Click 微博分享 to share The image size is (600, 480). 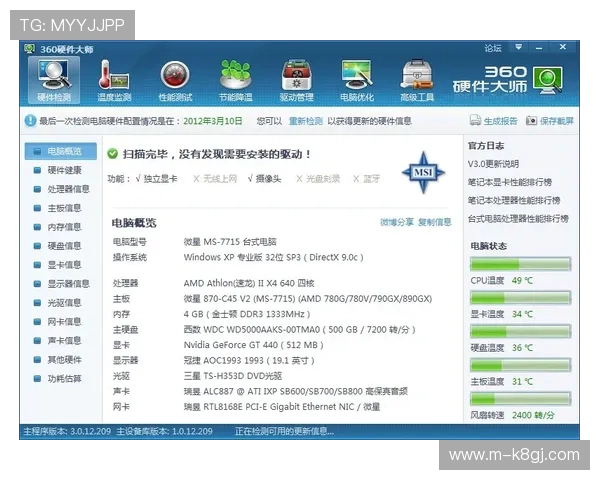pyautogui.click(x=396, y=222)
